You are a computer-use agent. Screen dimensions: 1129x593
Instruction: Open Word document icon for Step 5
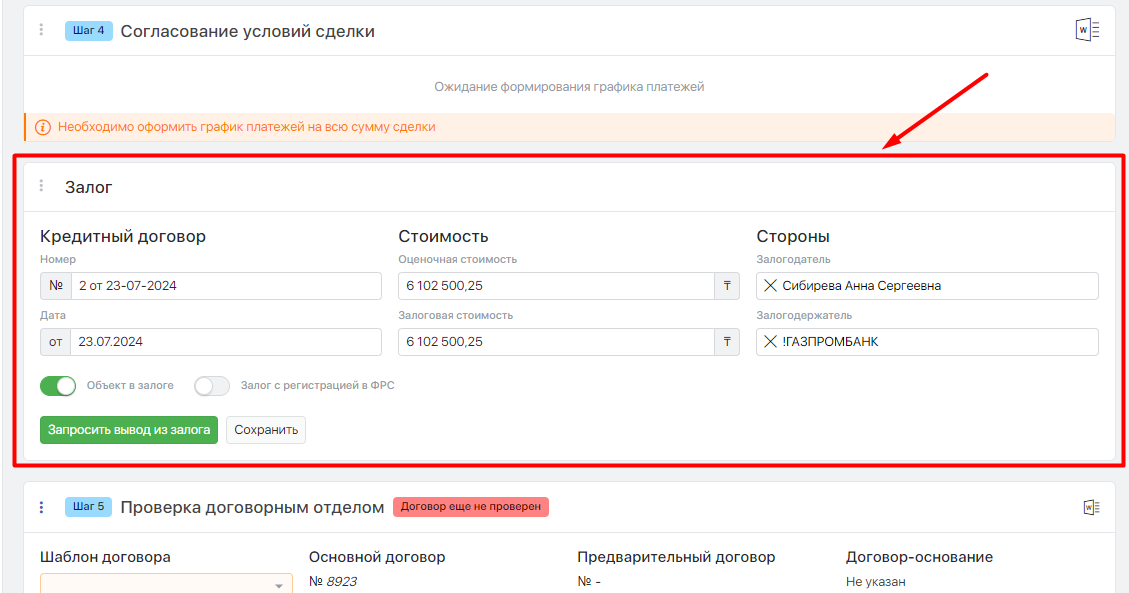[x=1092, y=507]
